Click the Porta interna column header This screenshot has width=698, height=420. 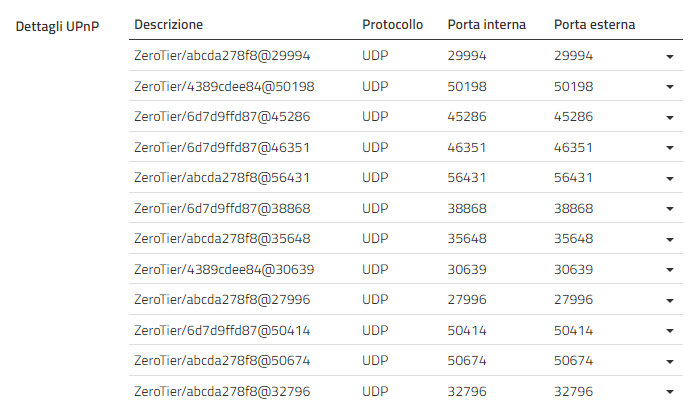(487, 24)
